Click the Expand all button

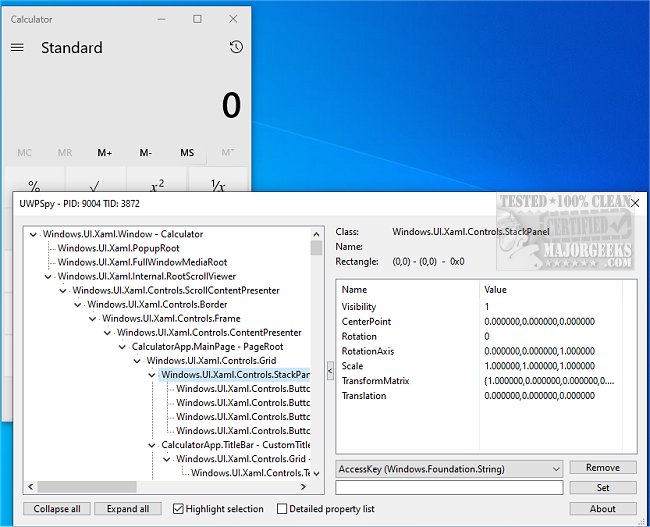[128, 509]
